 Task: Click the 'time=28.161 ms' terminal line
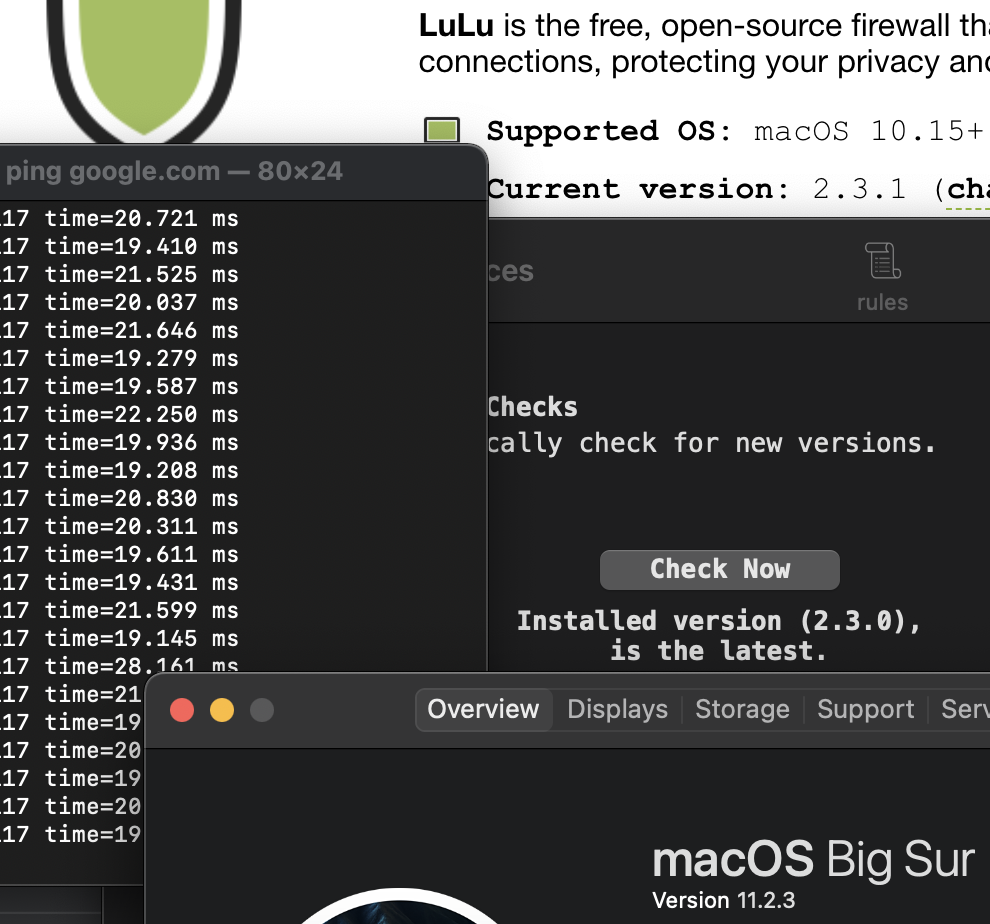click(x=141, y=664)
